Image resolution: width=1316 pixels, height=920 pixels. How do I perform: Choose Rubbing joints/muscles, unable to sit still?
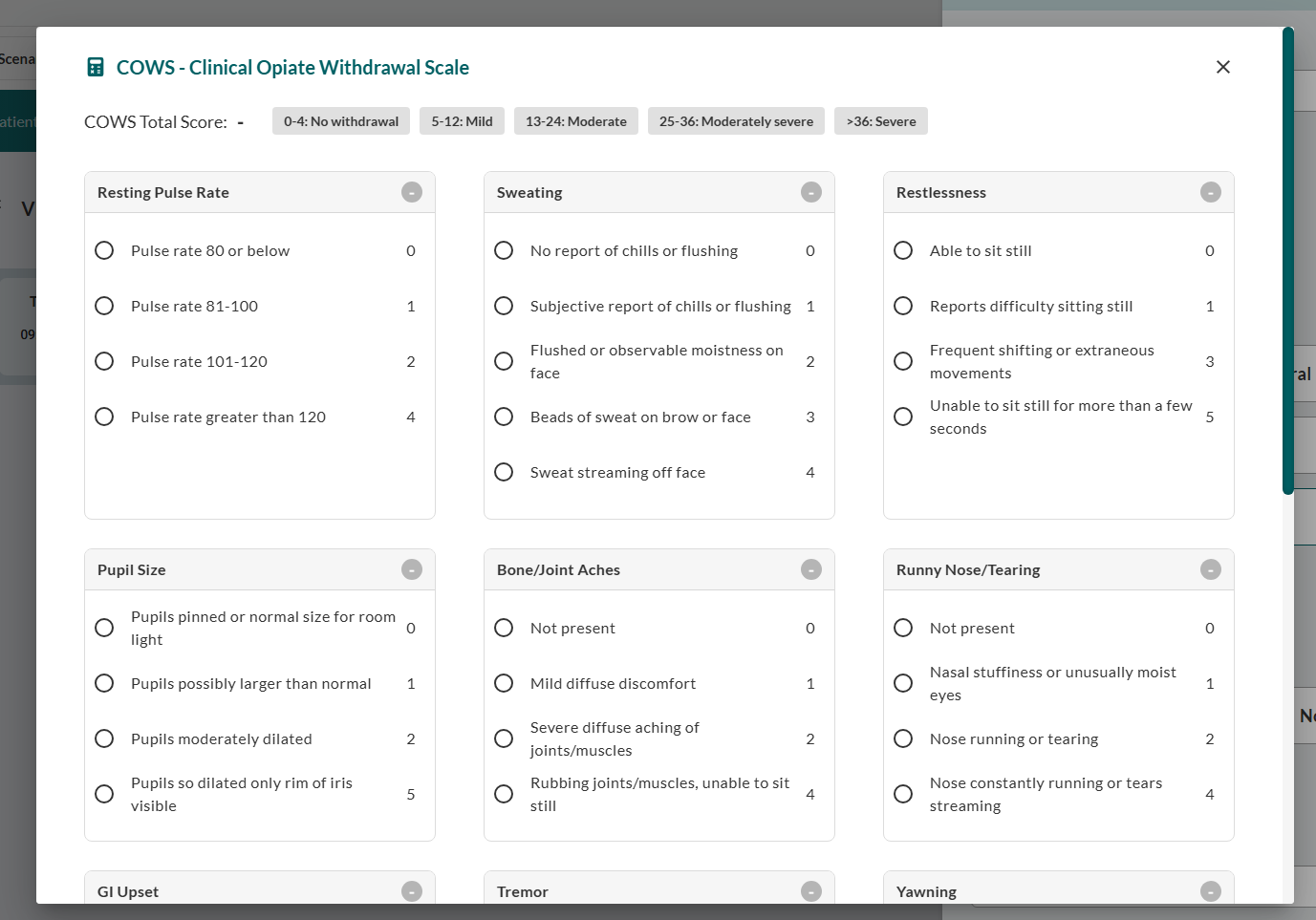pyautogui.click(x=504, y=794)
